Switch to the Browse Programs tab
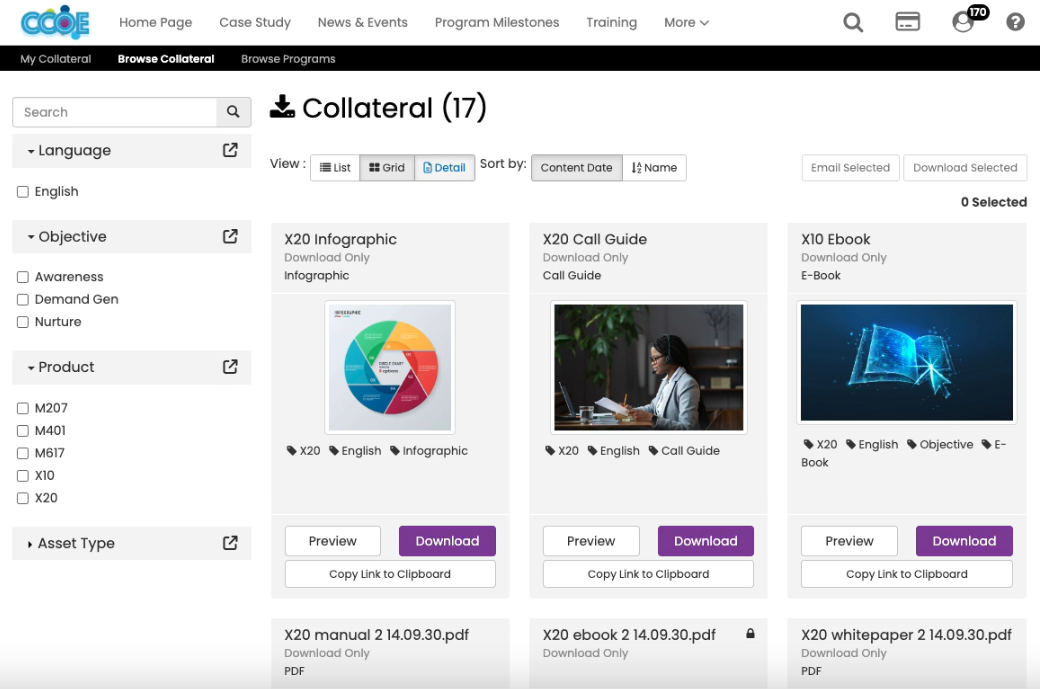Viewport: 1040px width, 689px height. point(287,59)
